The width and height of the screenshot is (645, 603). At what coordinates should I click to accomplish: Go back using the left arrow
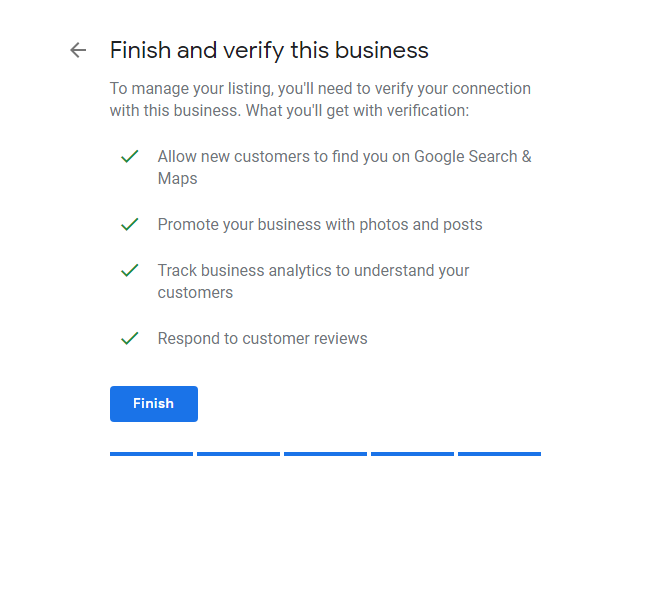[78, 50]
